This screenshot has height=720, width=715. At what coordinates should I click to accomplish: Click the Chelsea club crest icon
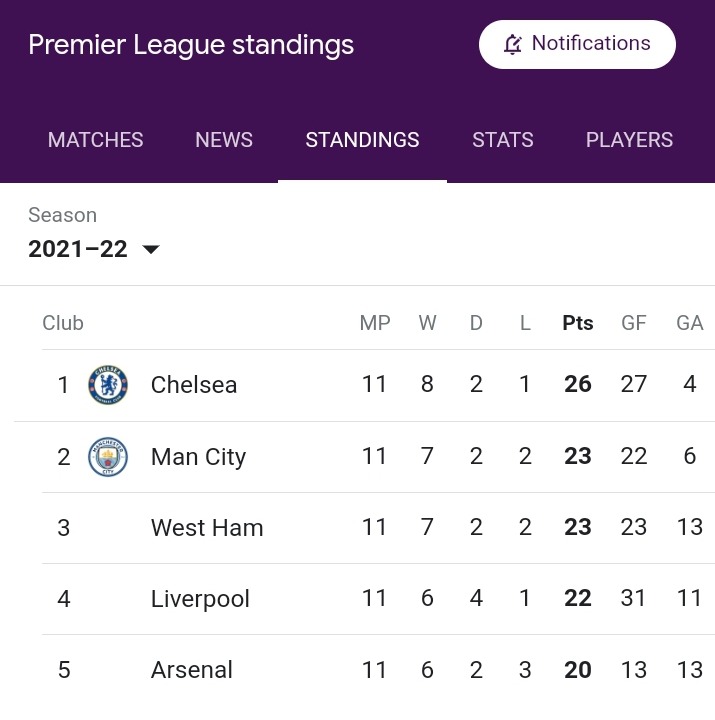(108, 385)
